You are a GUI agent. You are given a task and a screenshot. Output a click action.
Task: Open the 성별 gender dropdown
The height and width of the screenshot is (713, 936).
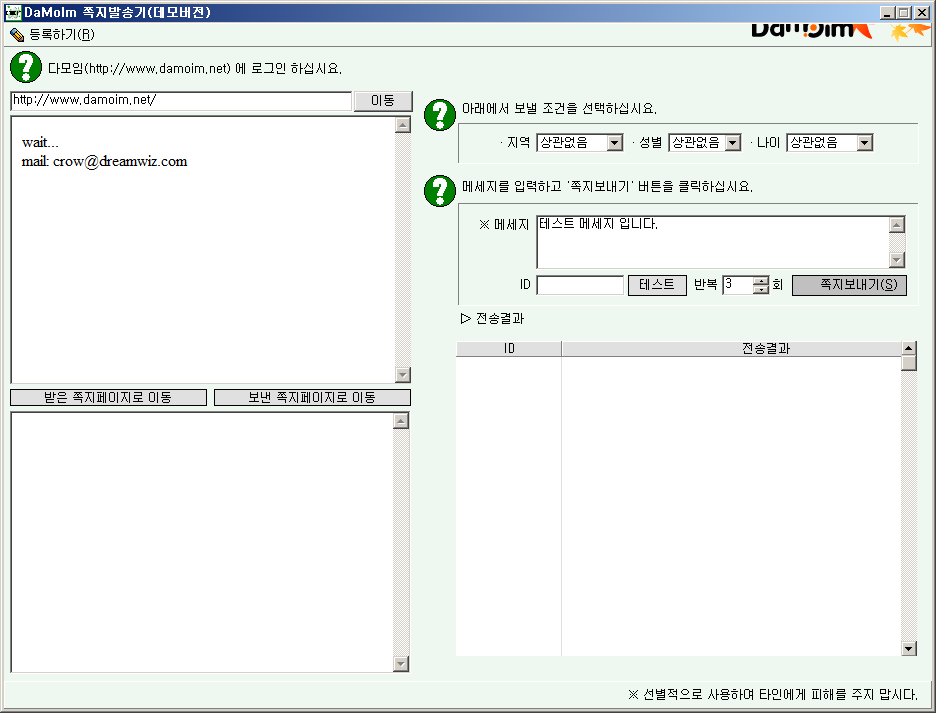(732, 143)
